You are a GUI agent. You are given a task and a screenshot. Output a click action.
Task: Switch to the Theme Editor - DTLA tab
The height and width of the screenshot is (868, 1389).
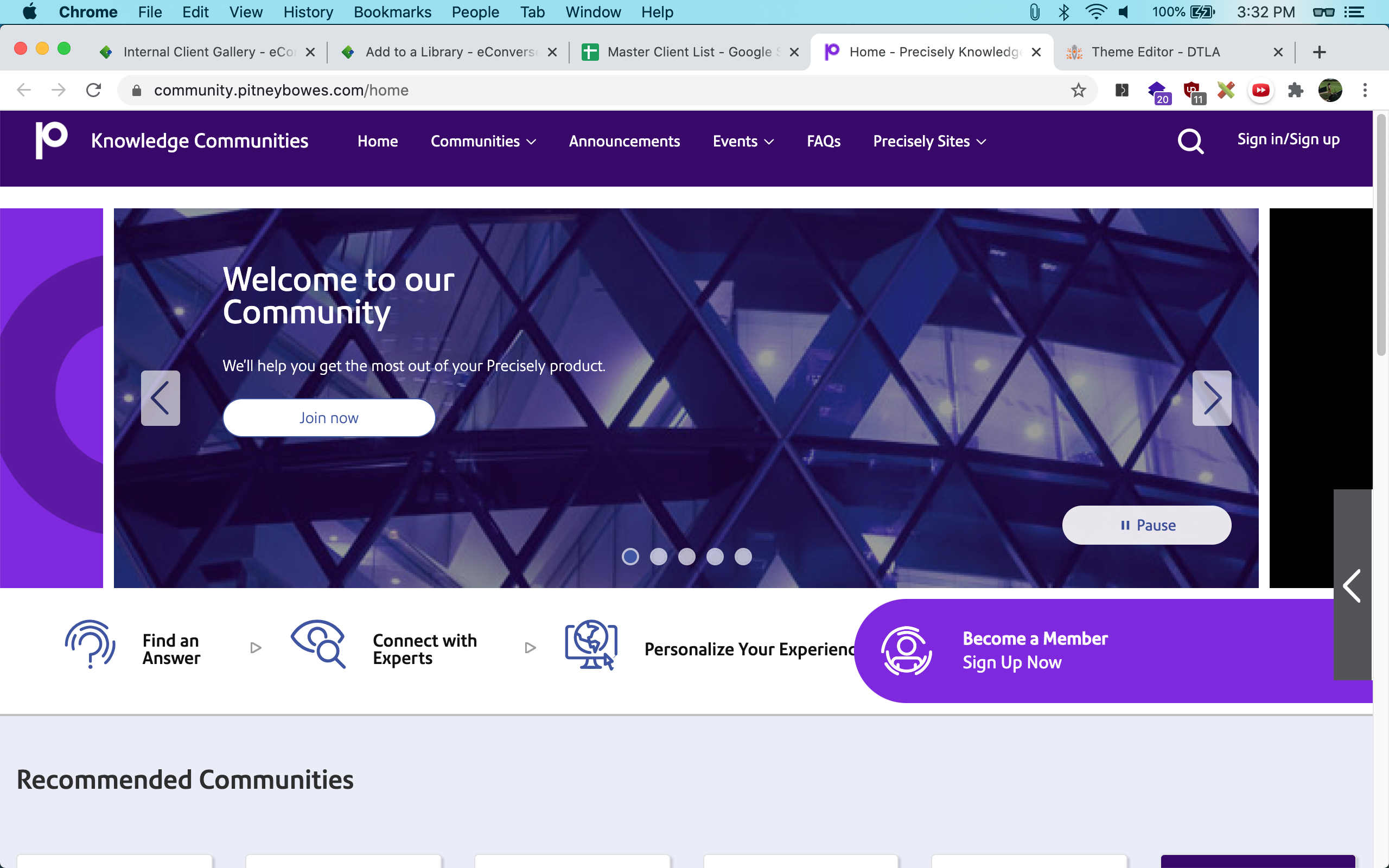(1155, 52)
